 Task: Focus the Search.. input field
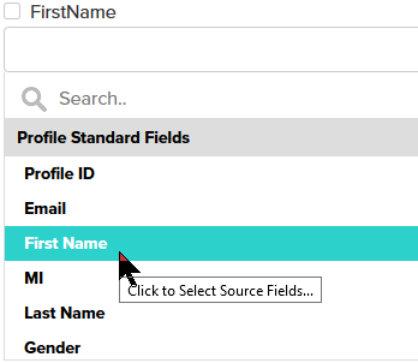(x=233, y=99)
